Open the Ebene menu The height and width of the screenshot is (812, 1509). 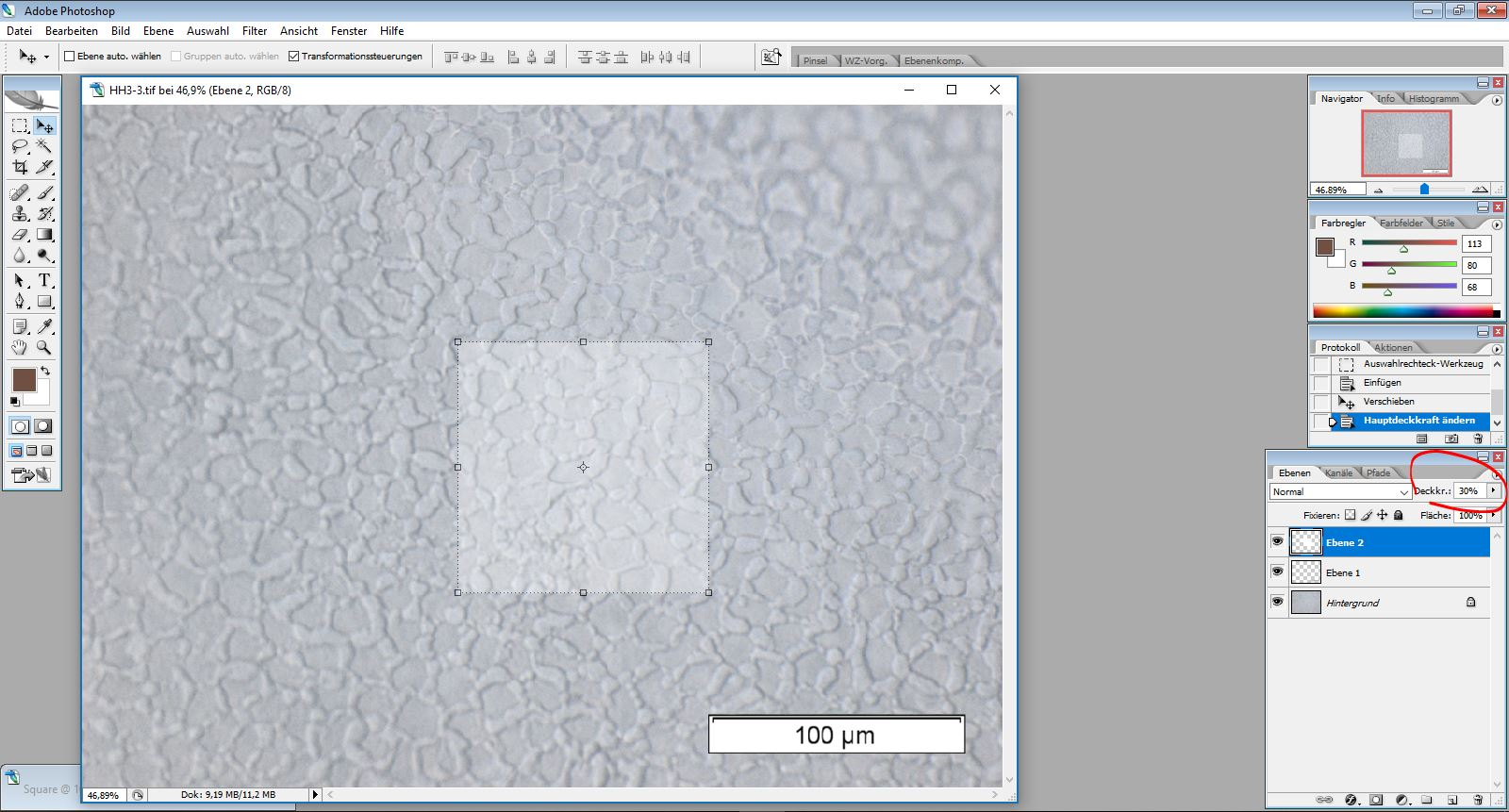click(x=158, y=31)
